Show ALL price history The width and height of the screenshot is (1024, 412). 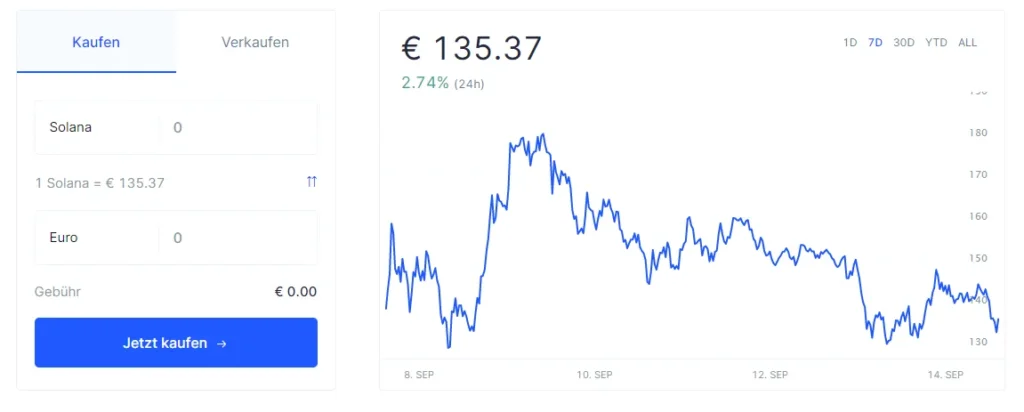click(x=967, y=42)
